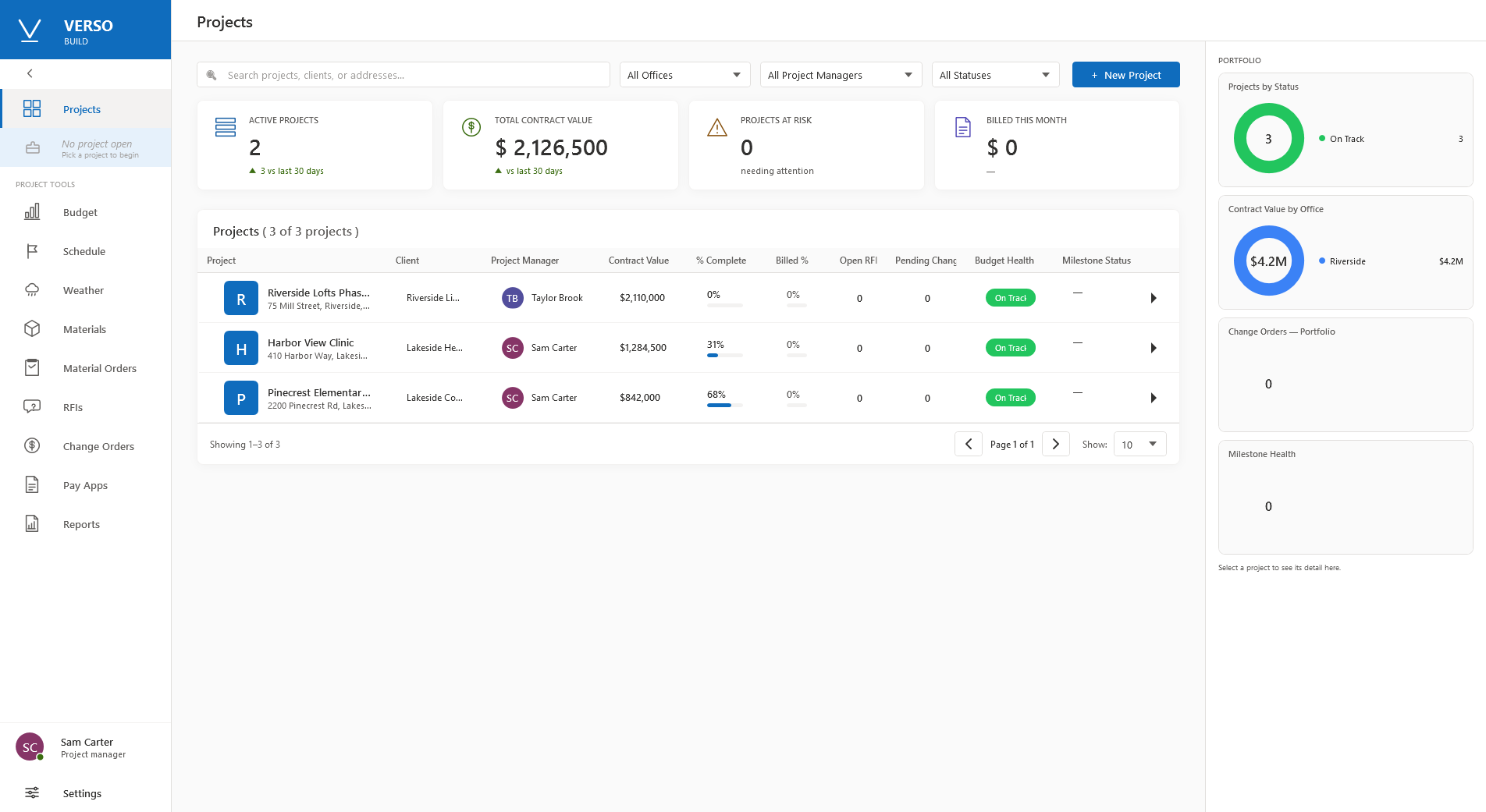Open the All Offices dropdown
Viewport: 1486px width, 812px height.
[x=684, y=75]
